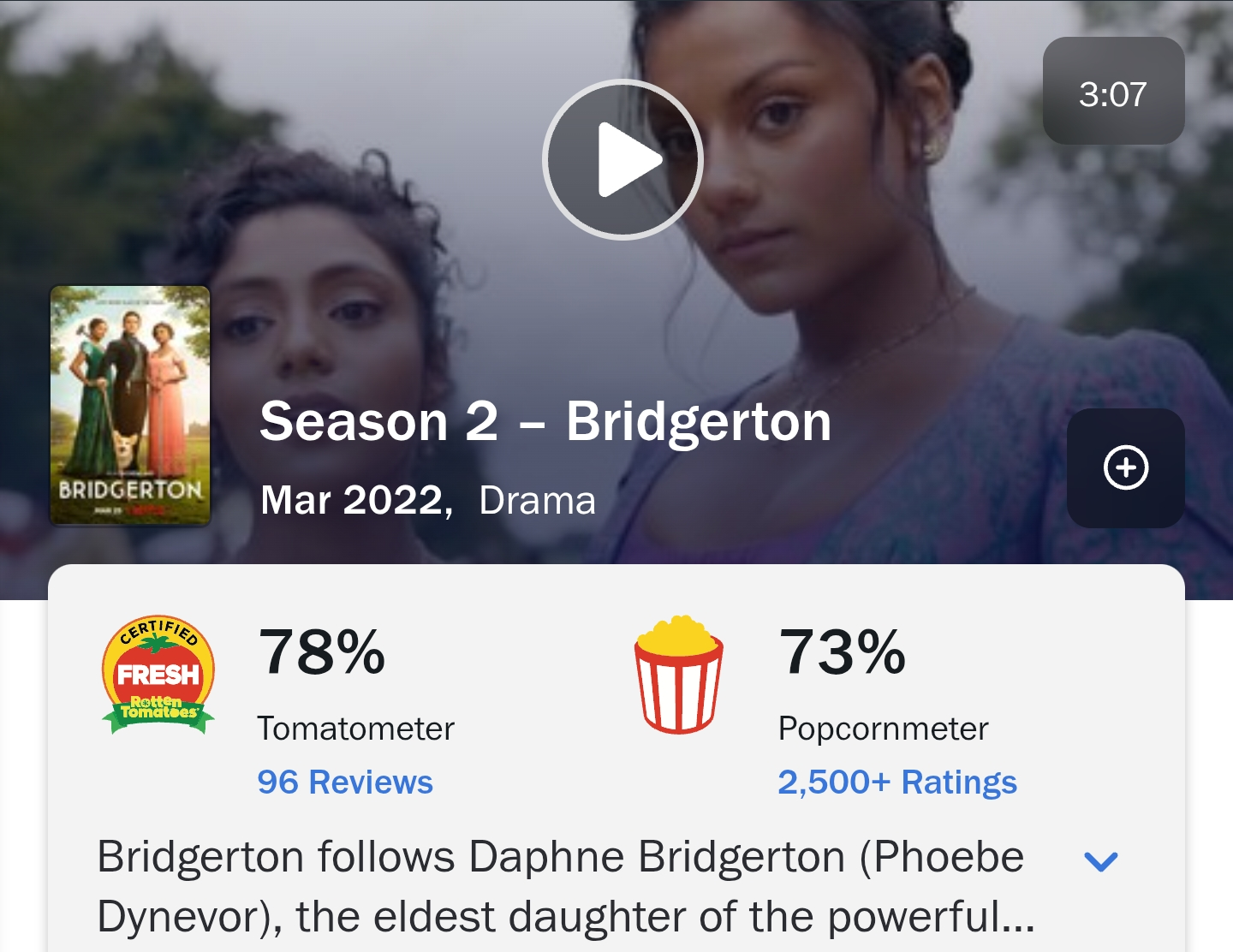This screenshot has height=952, width=1233.
Task: Click the Certified Fresh tomato badge
Action: [158, 675]
